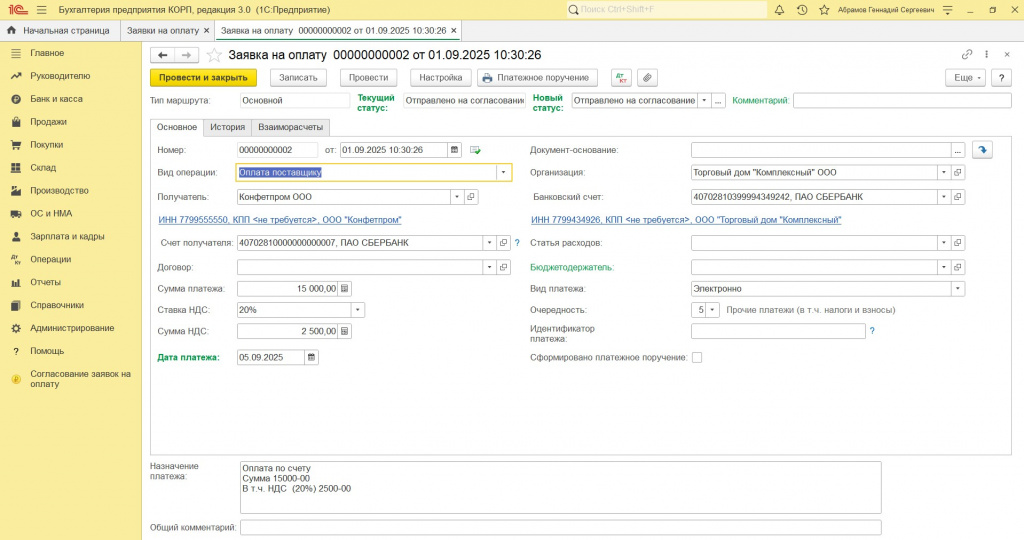Focus the search field Поиск Ctrl+Shift+F
Screen dimensions: 1024x540
click(667, 10)
